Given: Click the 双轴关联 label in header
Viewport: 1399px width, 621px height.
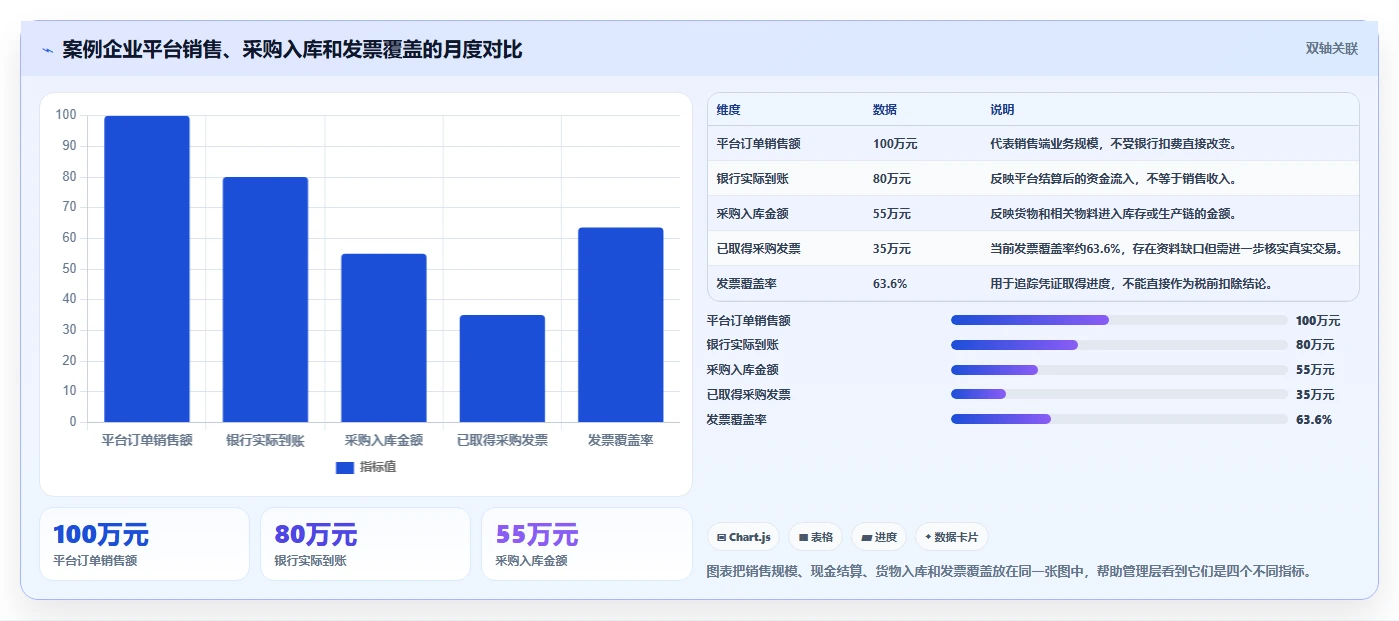Looking at the screenshot, I should [1331, 49].
